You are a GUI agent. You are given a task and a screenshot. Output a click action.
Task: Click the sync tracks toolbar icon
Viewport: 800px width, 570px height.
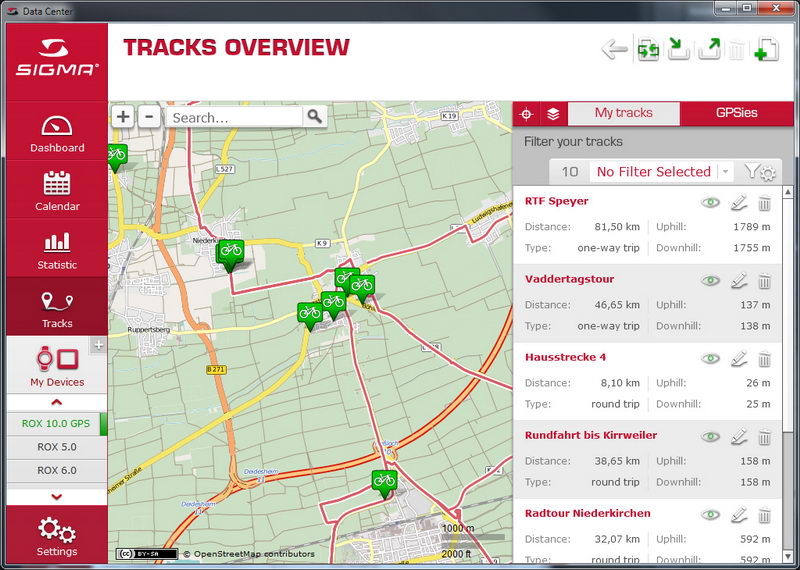(648, 49)
